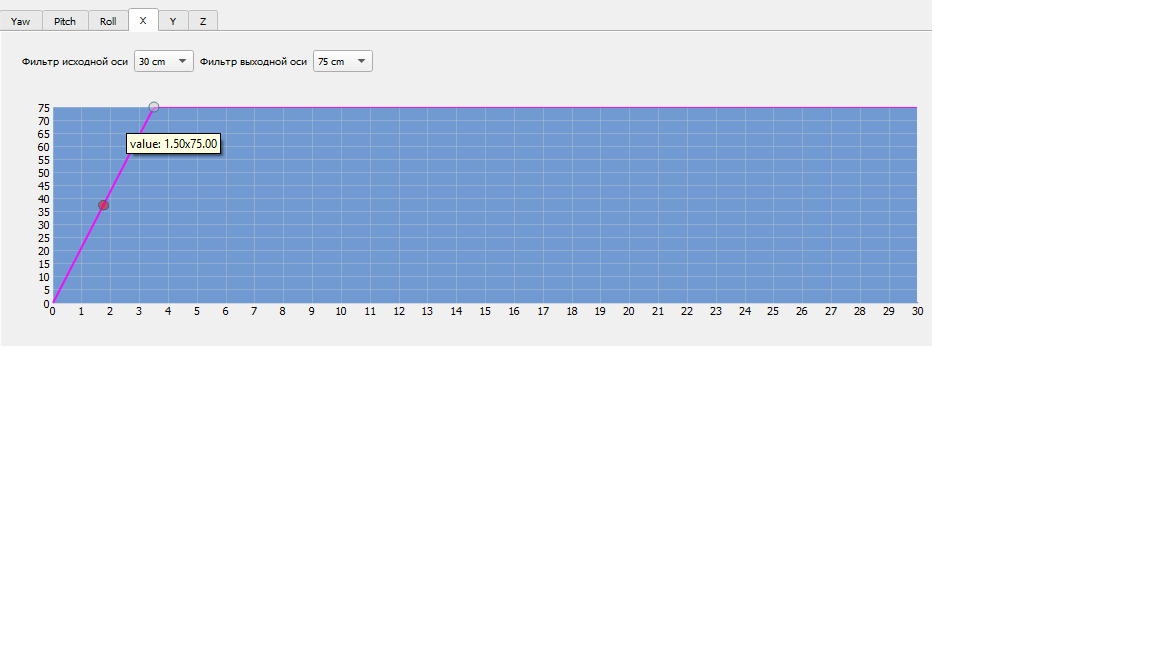Click the gray control point at curve top
The width and height of the screenshot is (1152, 648).
pos(154,107)
